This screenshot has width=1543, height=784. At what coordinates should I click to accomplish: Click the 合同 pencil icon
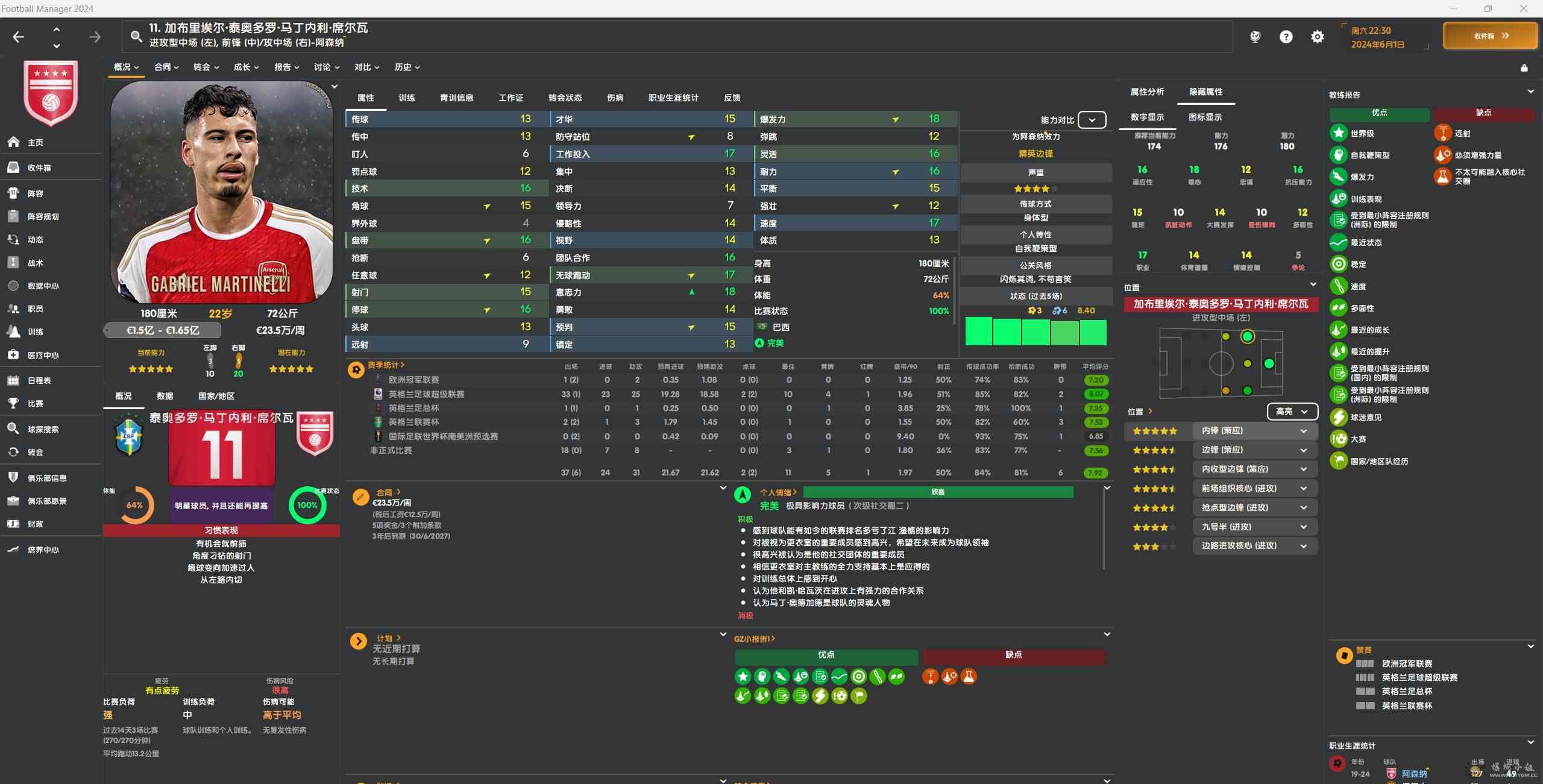(x=360, y=497)
